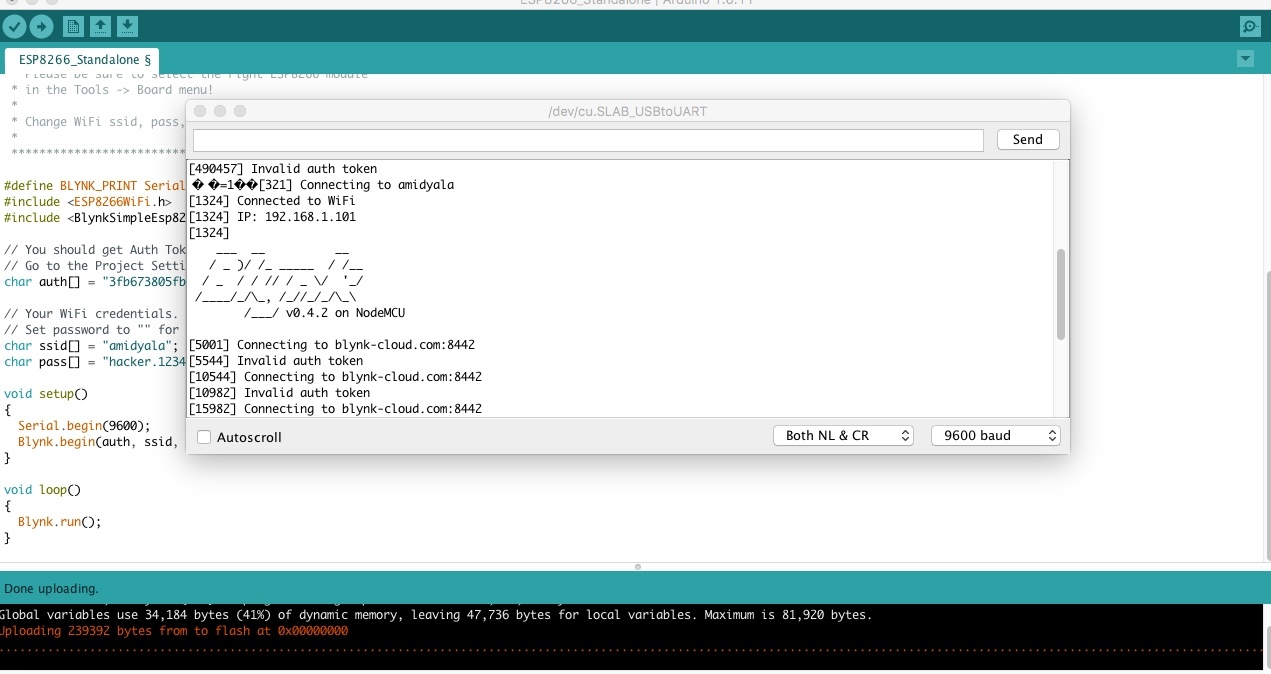
Task: Create a new sketch with New icon
Action: coord(73,27)
